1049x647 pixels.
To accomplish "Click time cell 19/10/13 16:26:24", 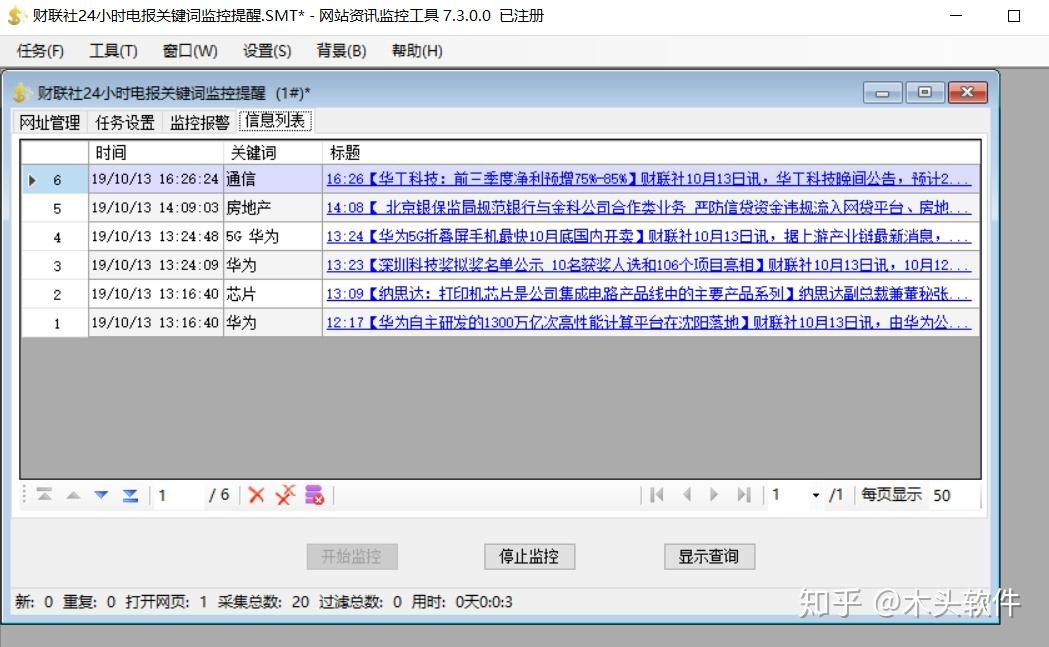I will point(156,179).
